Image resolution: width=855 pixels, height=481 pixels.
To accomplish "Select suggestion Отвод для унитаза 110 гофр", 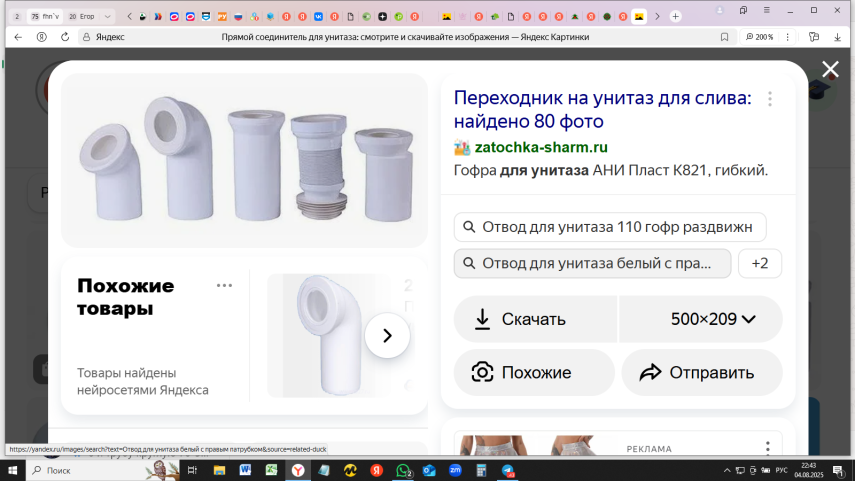I will click(x=610, y=227).
